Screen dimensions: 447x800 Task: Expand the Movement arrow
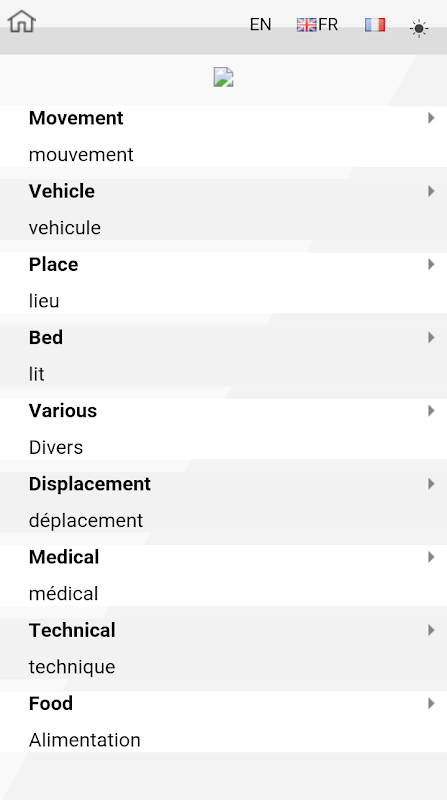[431, 118]
